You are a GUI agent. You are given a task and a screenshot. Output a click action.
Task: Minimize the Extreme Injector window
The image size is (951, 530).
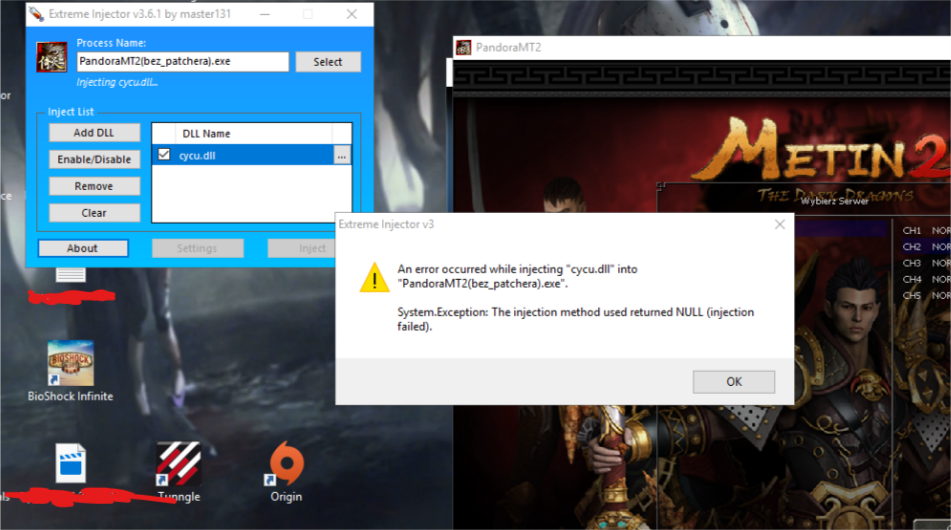[265, 14]
